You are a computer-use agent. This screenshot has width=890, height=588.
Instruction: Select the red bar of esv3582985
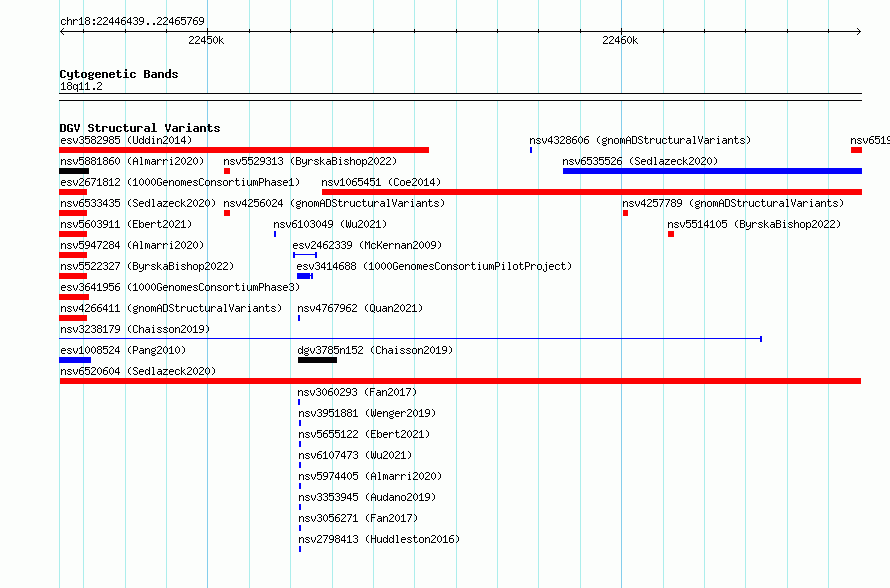pos(244,150)
